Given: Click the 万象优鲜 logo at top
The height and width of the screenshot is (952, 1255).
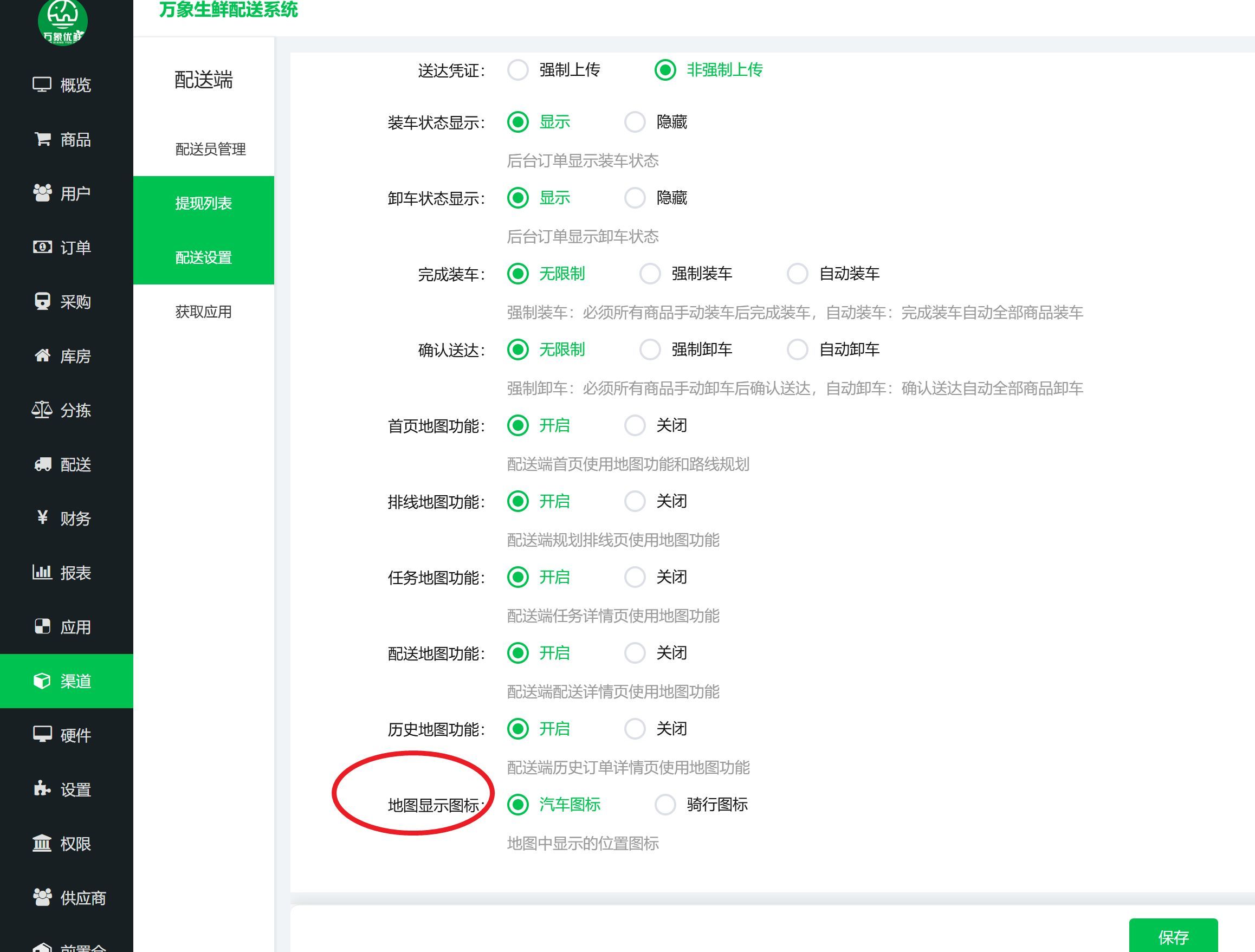Looking at the screenshot, I should tap(62, 22).
